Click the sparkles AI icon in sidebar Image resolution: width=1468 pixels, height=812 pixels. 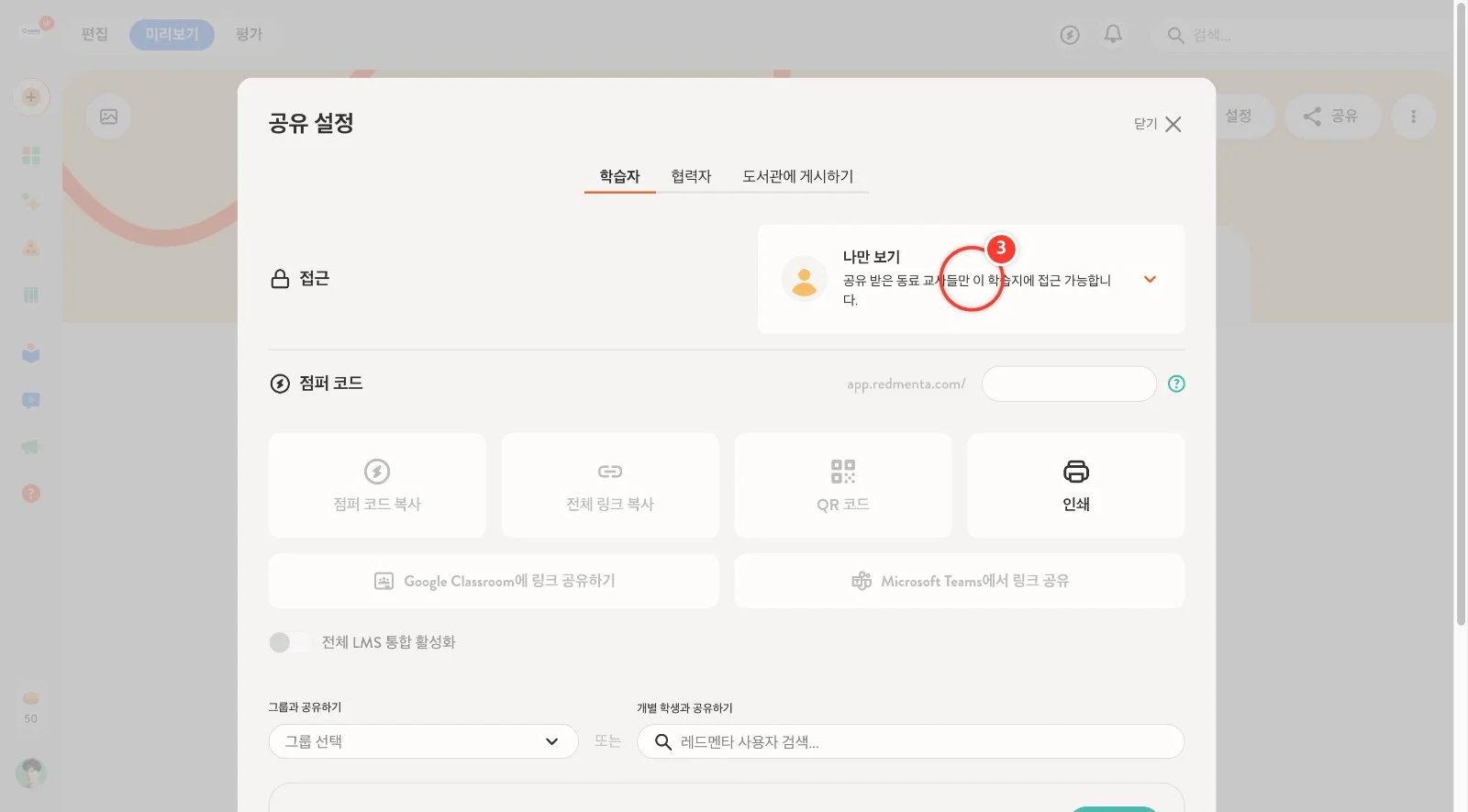[31, 202]
